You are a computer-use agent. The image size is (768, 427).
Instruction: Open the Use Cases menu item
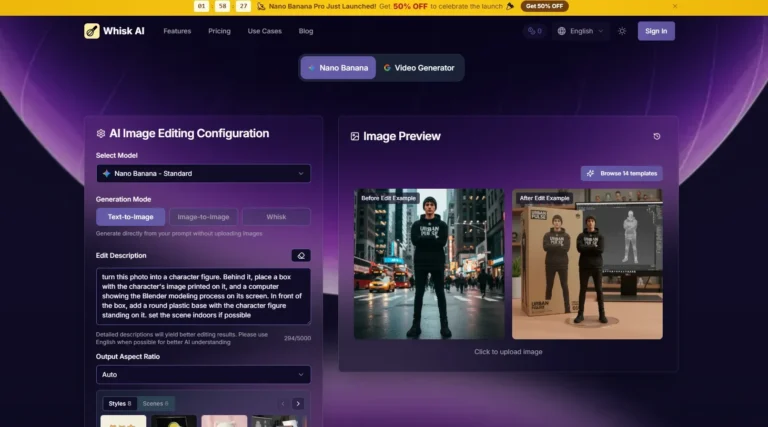(x=264, y=31)
